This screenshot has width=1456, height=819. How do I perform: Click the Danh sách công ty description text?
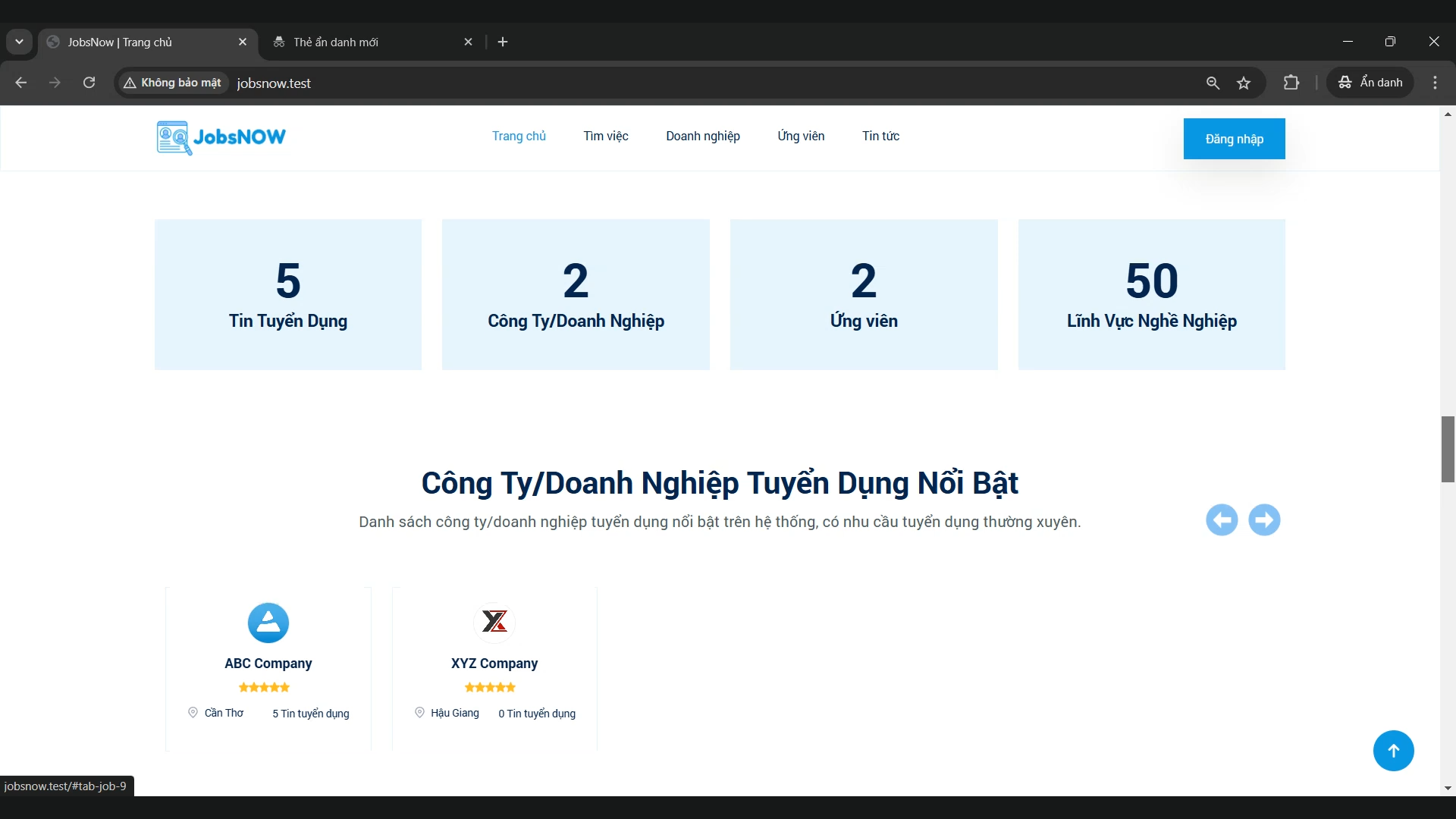pos(720,522)
